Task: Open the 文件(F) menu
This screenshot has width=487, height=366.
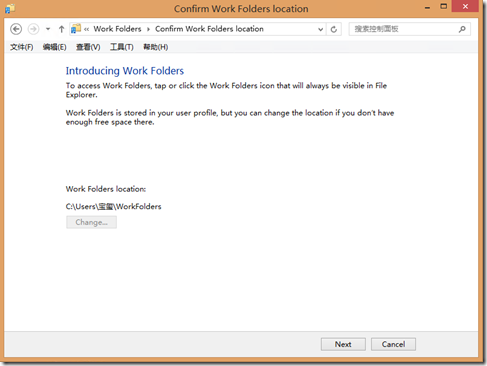Action: click(21, 47)
